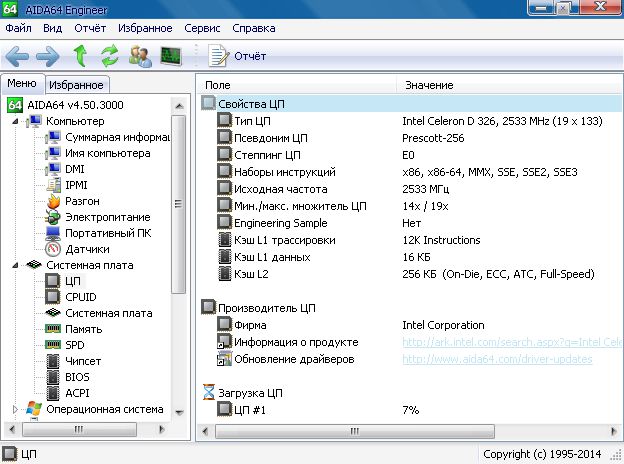The image size is (624, 464).
Task: Select Портативный ПК laptop icon
Action: tap(53, 233)
